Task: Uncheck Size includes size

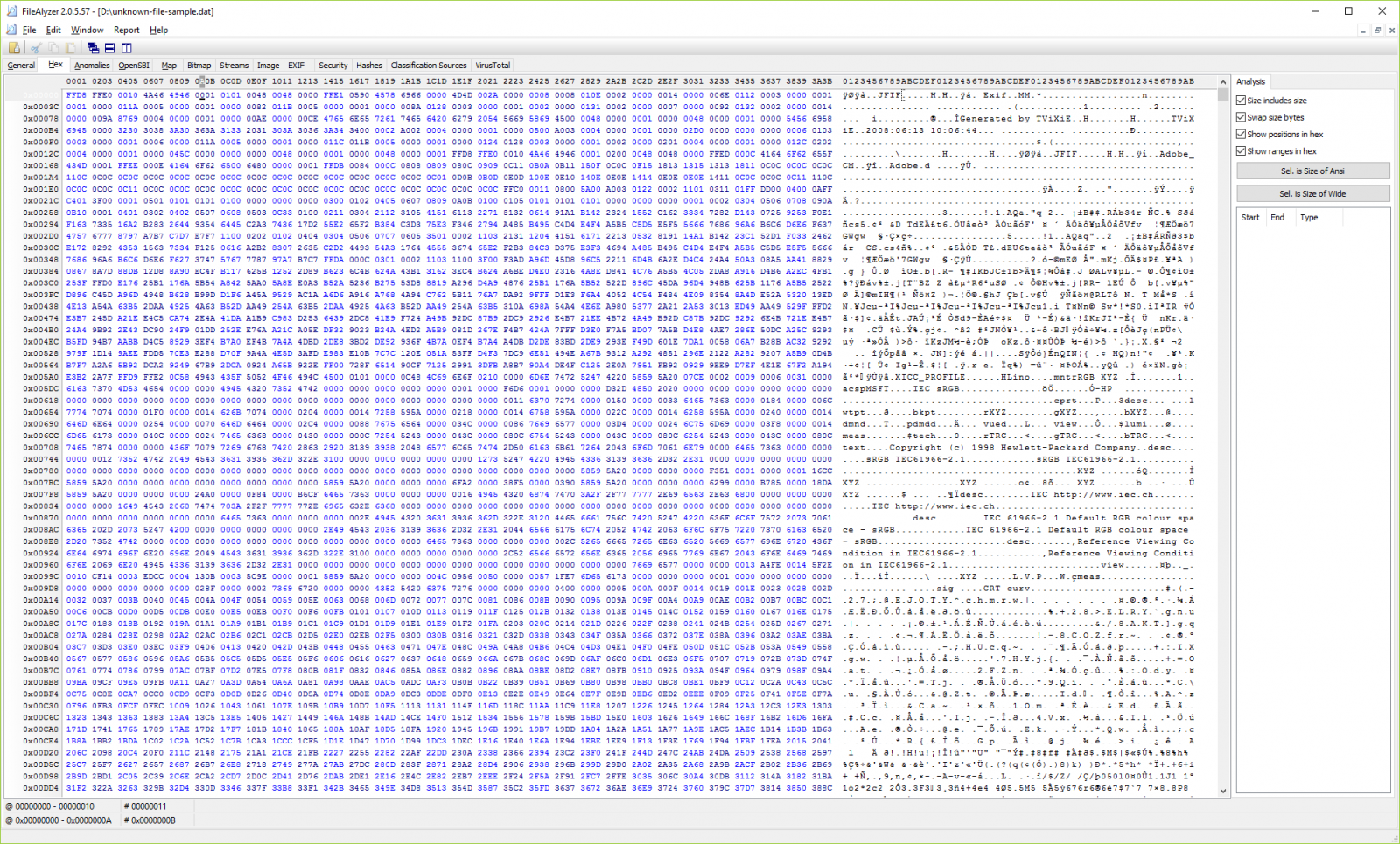Action: [1241, 101]
